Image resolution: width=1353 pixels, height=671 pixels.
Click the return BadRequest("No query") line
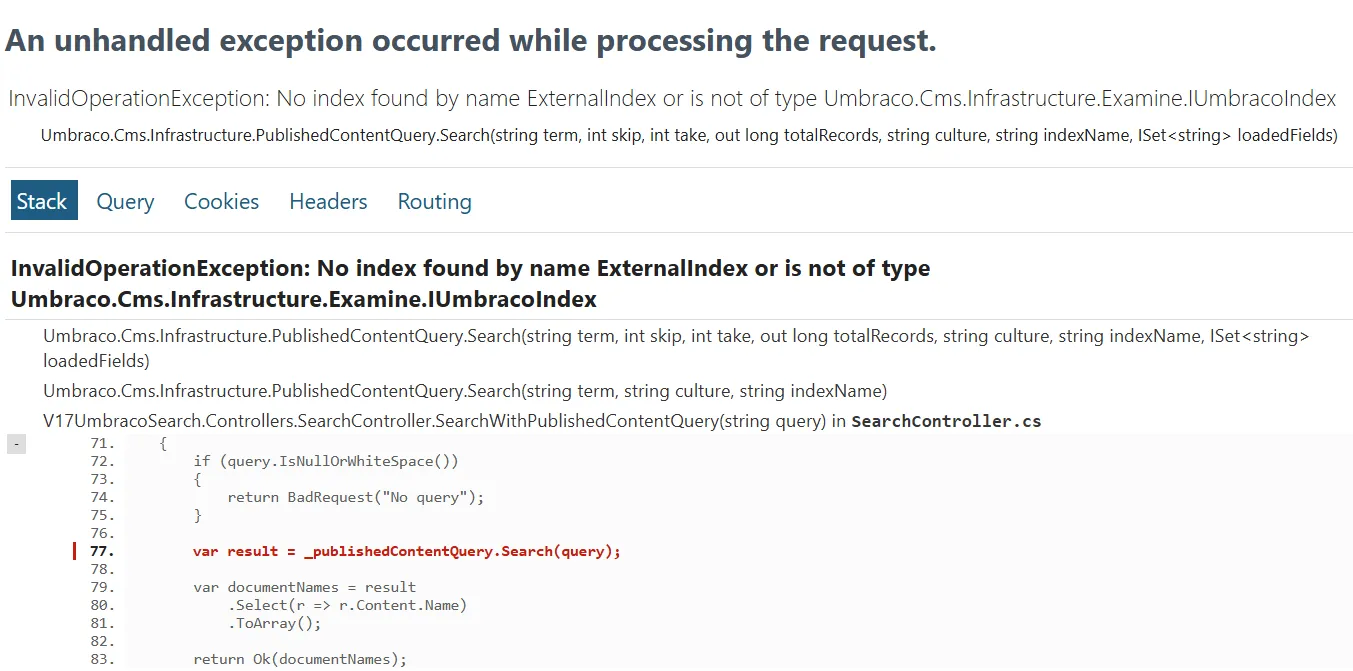[355, 497]
